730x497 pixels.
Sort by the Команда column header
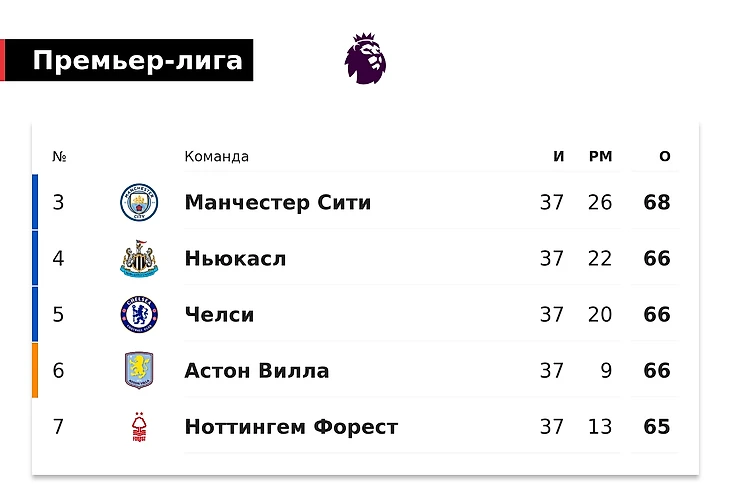[x=216, y=156]
